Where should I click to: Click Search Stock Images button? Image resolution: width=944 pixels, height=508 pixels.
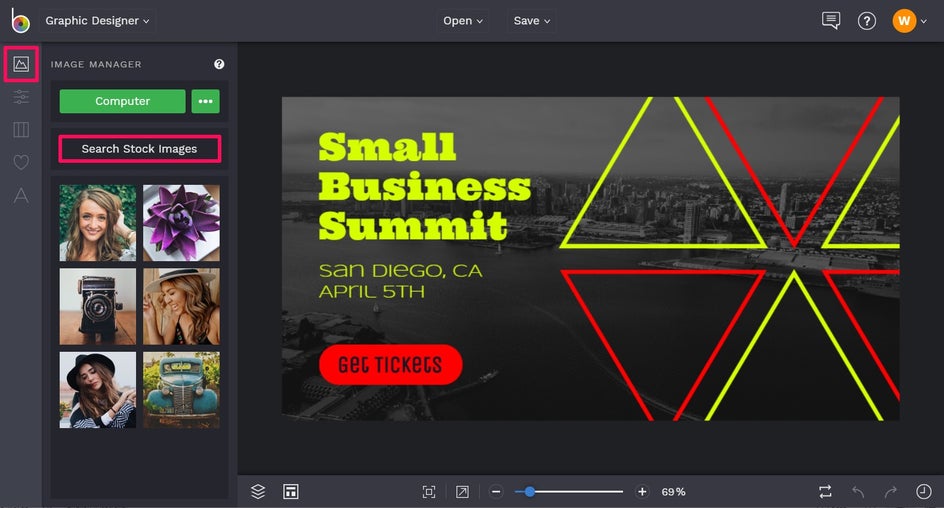(x=140, y=149)
